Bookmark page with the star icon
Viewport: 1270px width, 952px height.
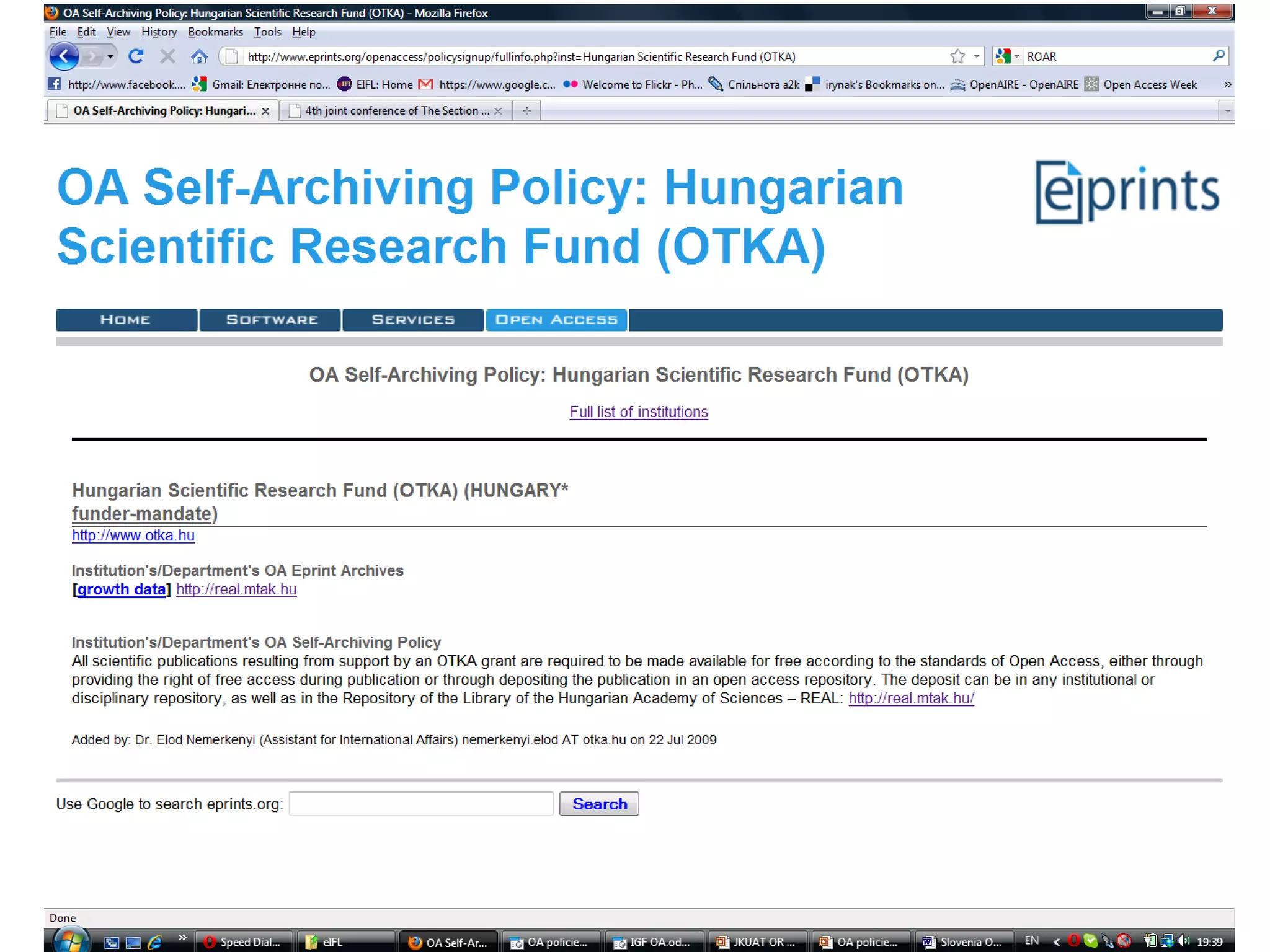point(957,56)
